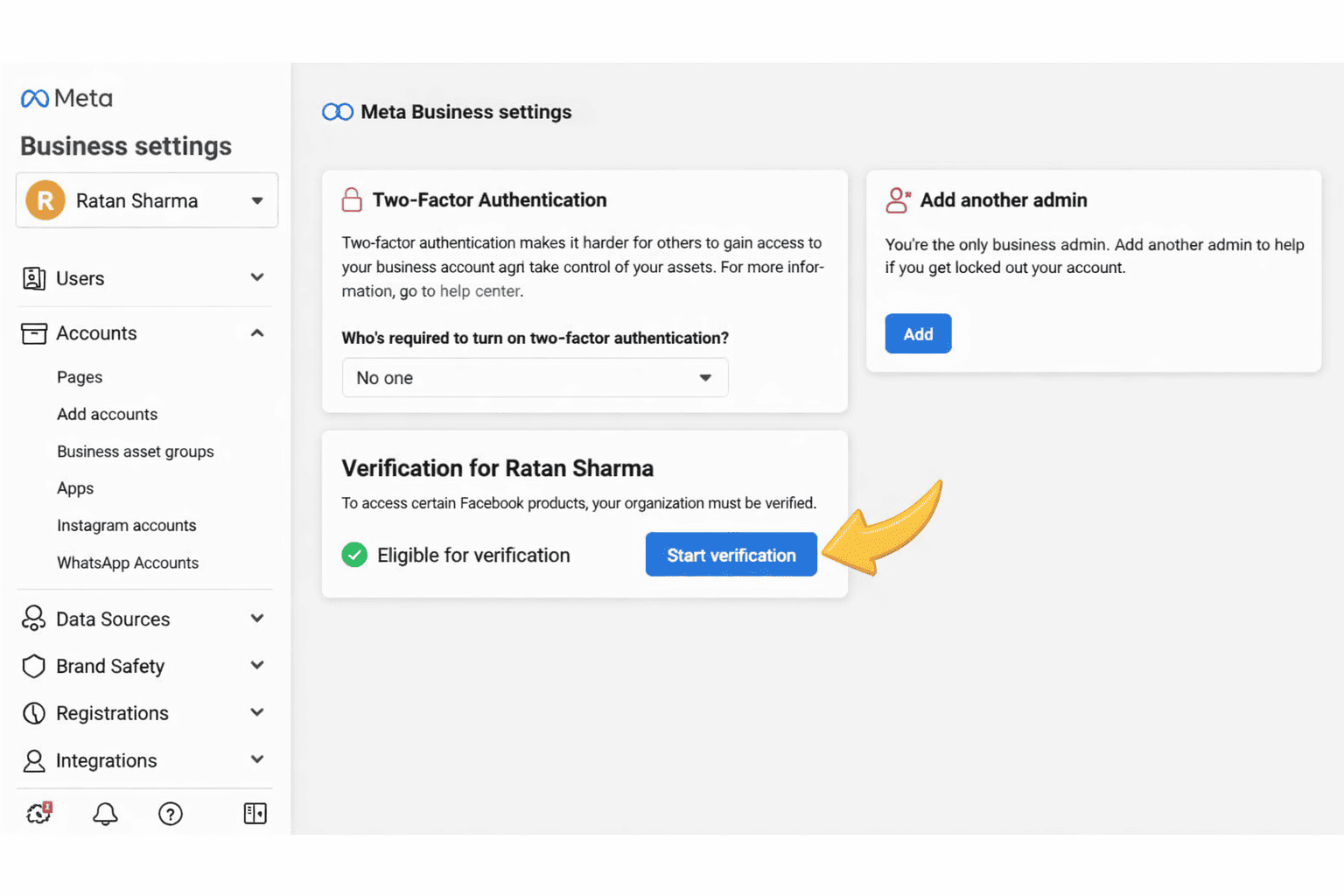The height and width of the screenshot is (896, 1344).
Task: Click Meta Business settings page title
Action: (x=466, y=112)
